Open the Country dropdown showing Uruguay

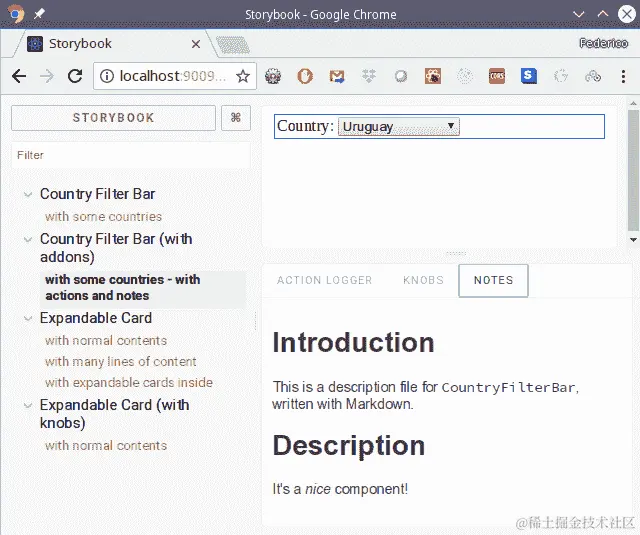399,127
